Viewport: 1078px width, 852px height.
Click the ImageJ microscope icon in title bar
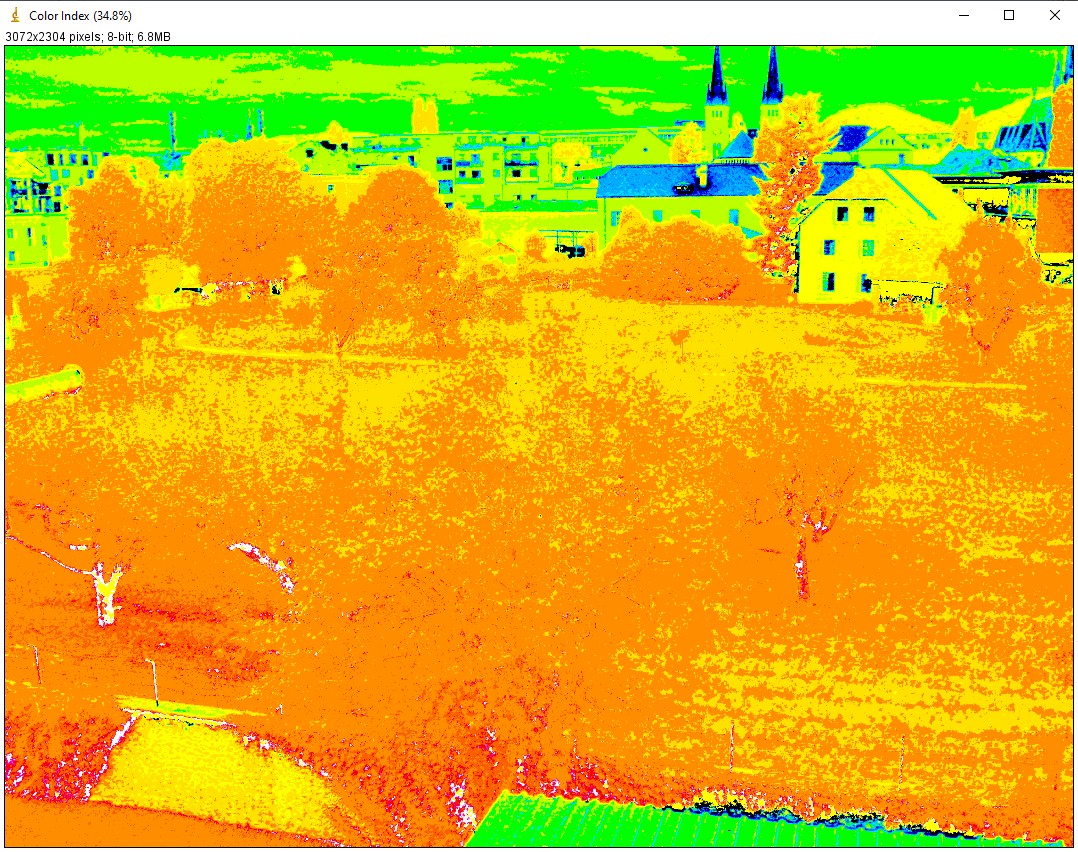pos(15,15)
